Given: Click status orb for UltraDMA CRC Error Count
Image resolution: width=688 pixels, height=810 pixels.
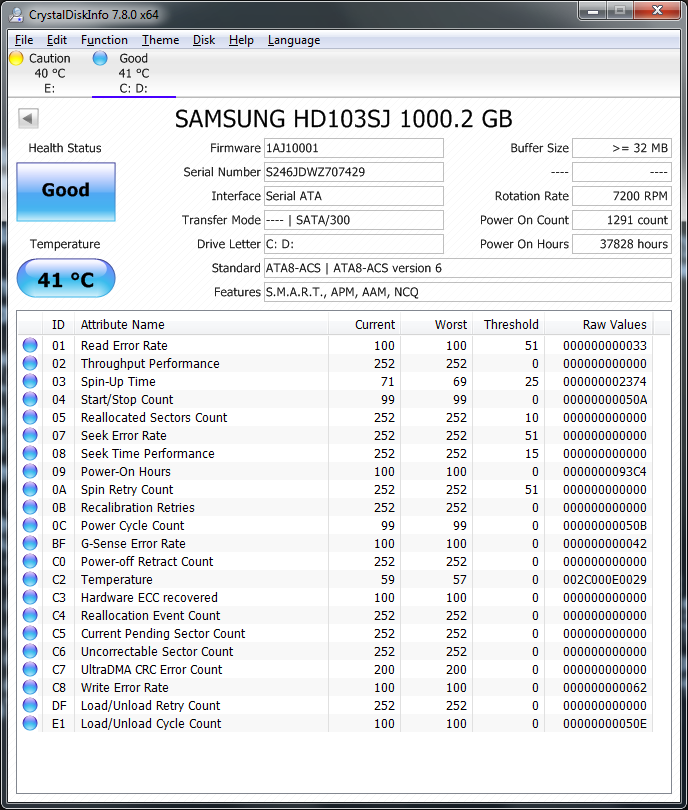Looking at the screenshot, I should 30,669.
